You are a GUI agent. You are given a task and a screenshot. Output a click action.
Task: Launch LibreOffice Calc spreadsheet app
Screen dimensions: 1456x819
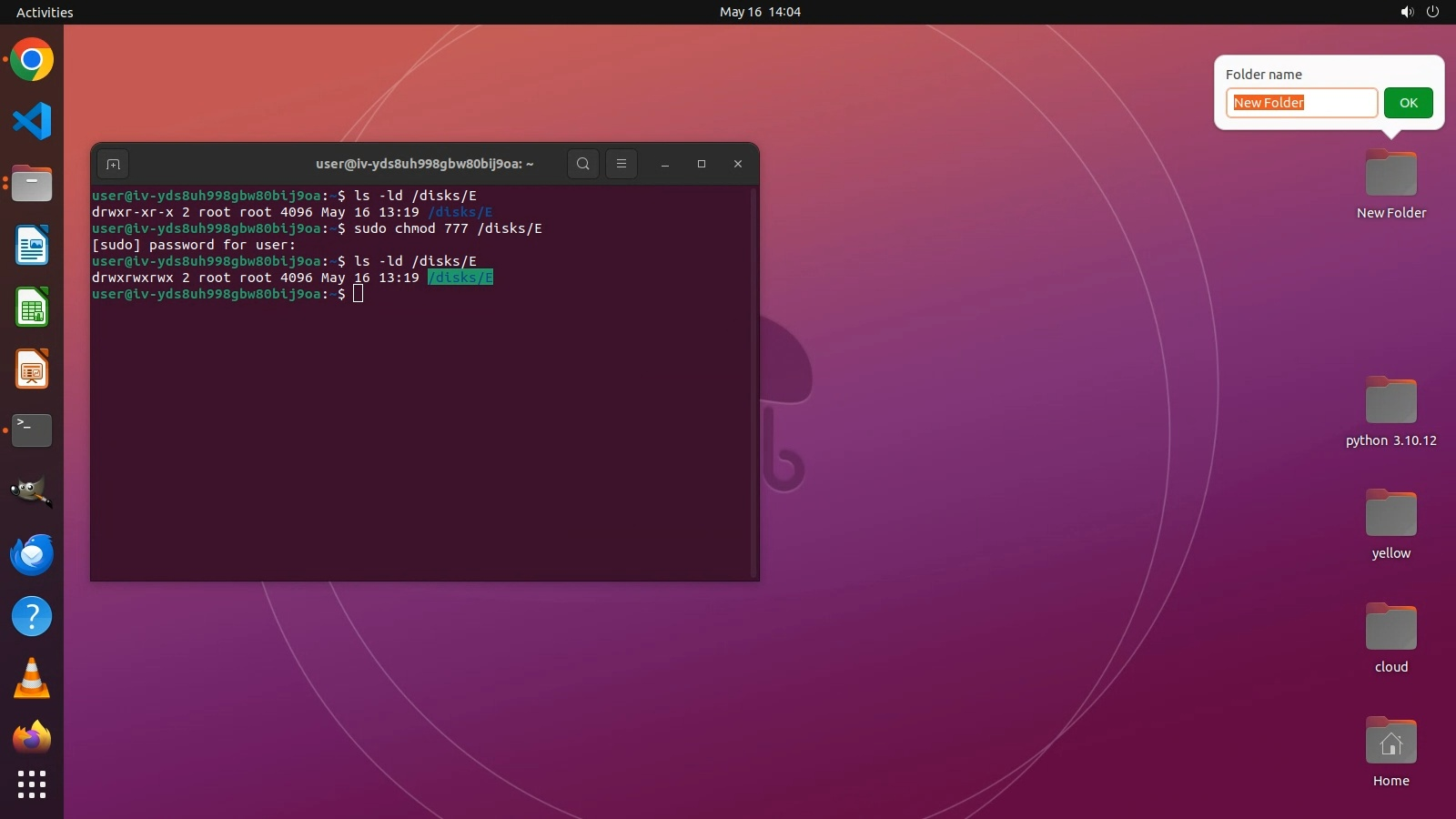[x=32, y=308]
